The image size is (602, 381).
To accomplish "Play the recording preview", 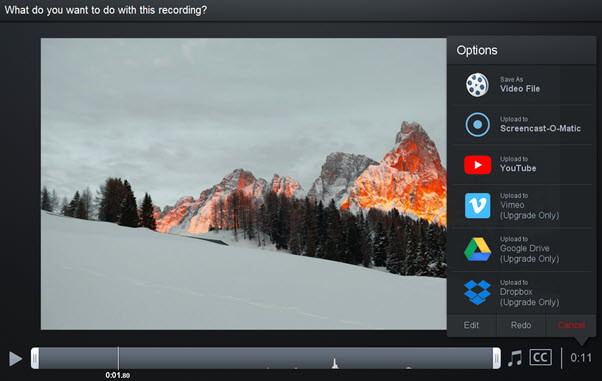I will [x=15, y=358].
